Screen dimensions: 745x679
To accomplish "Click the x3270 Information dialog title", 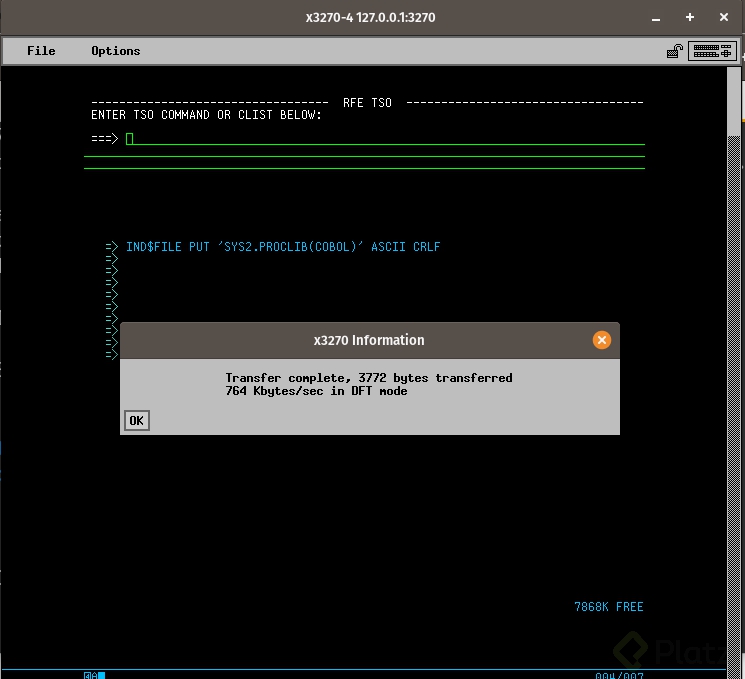I will coord(369,340).
